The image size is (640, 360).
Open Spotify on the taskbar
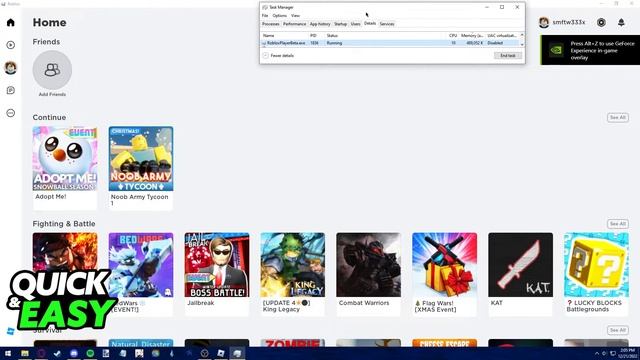[90, 353]
